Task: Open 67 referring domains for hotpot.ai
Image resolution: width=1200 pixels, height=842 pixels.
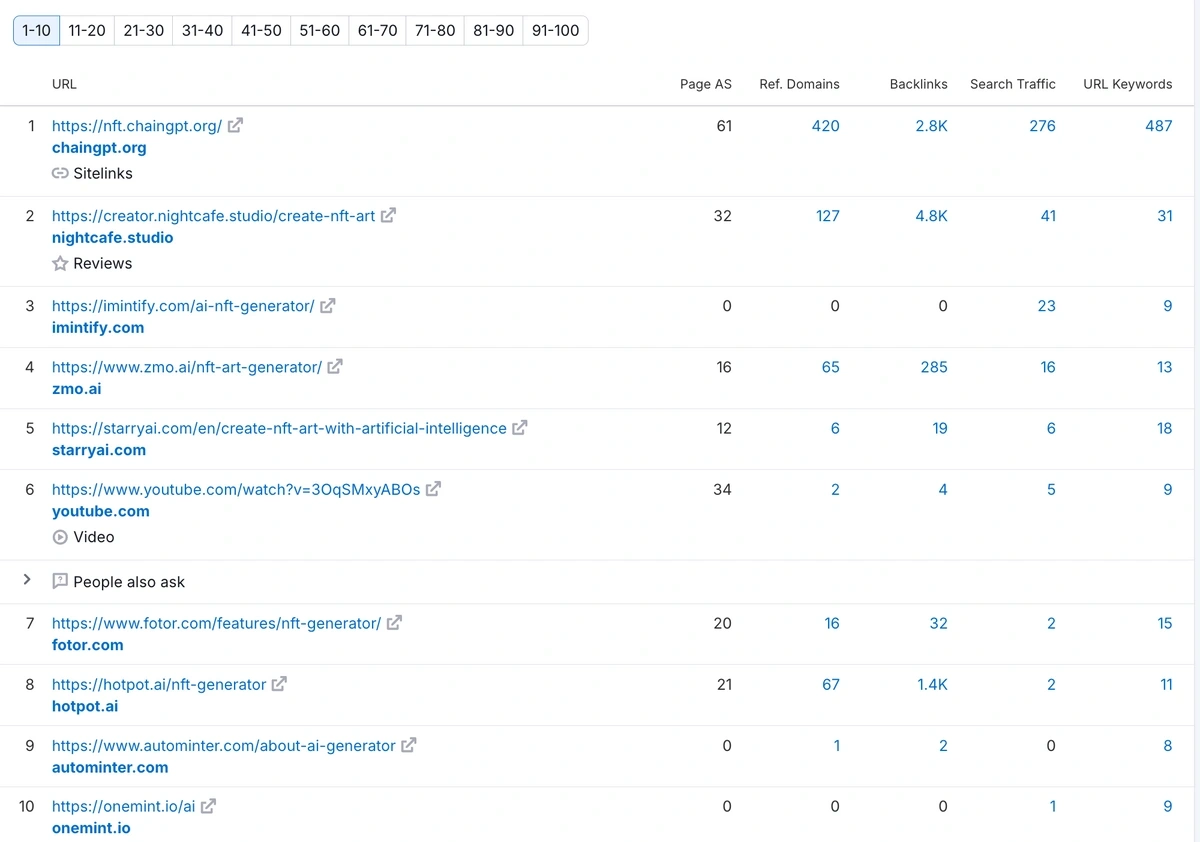Action: 831,684
